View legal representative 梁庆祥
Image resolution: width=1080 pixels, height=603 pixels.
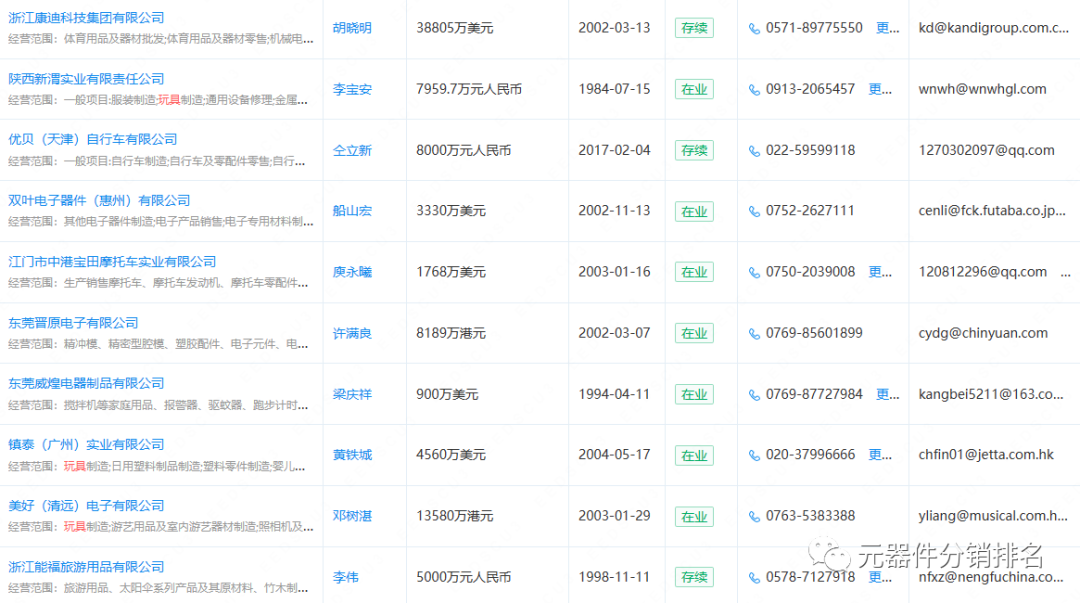[352, 394]
